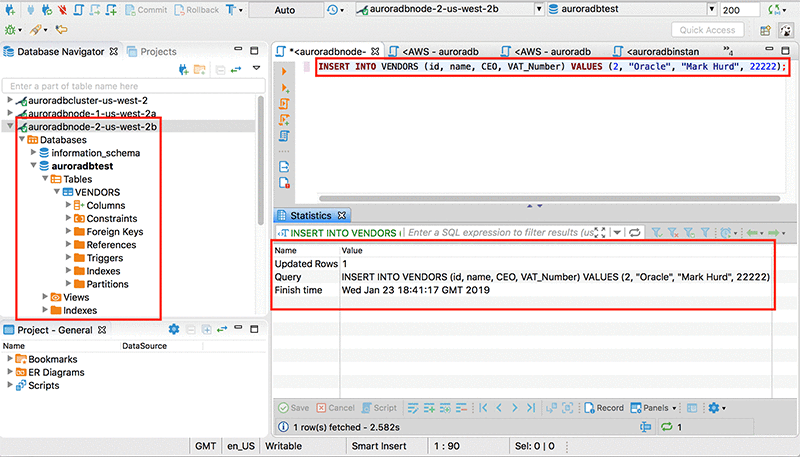Viewport: 800px width, 457px height.
Task: Click the Apply filter funnel icon
Action: point(656,233)
